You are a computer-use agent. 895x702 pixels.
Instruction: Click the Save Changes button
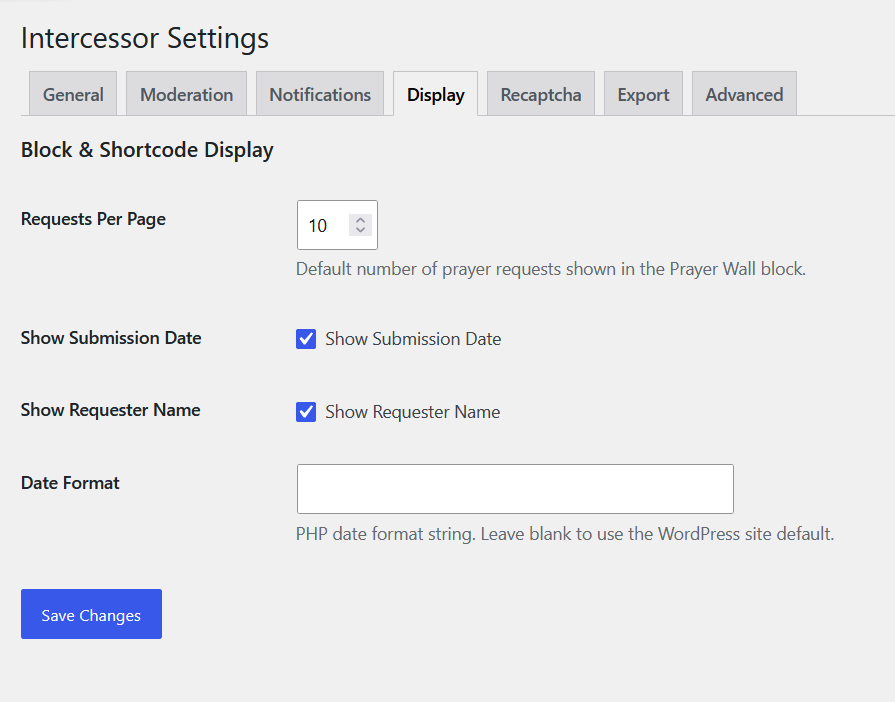(91, 614)
